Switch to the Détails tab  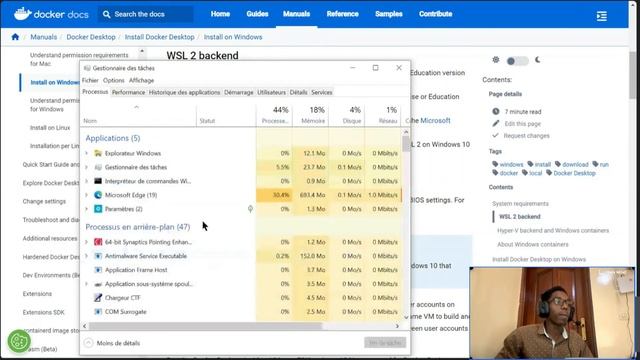[x=298, y=92]
